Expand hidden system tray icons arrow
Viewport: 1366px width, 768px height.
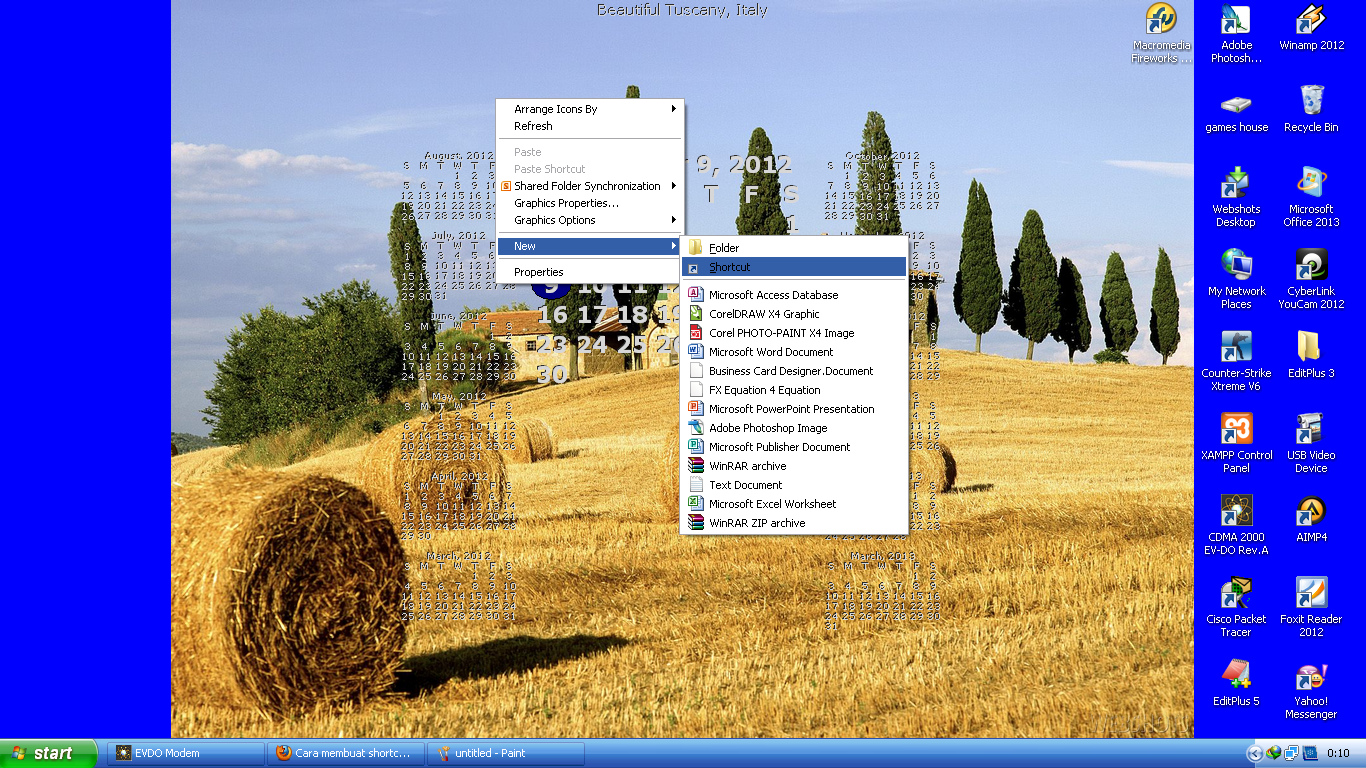point(1254,753)
